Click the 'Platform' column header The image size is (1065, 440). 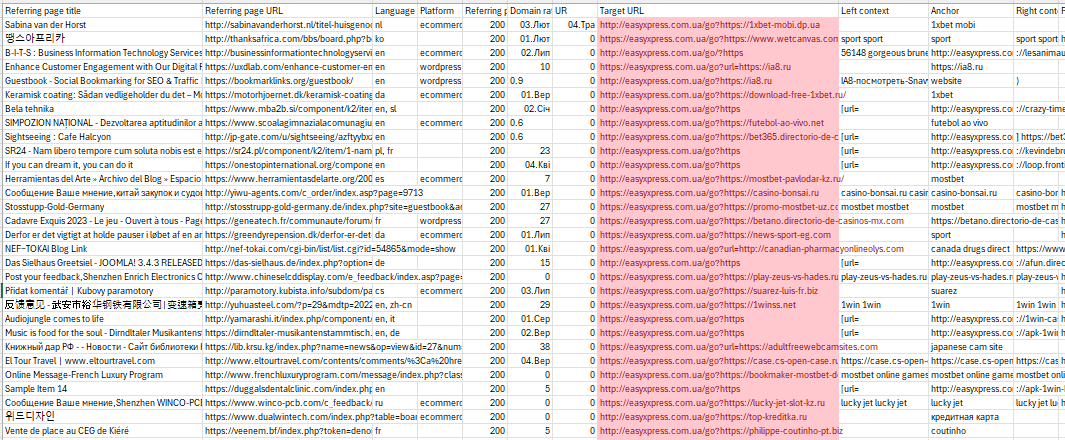pyautogui.click(x=440, y=12)
